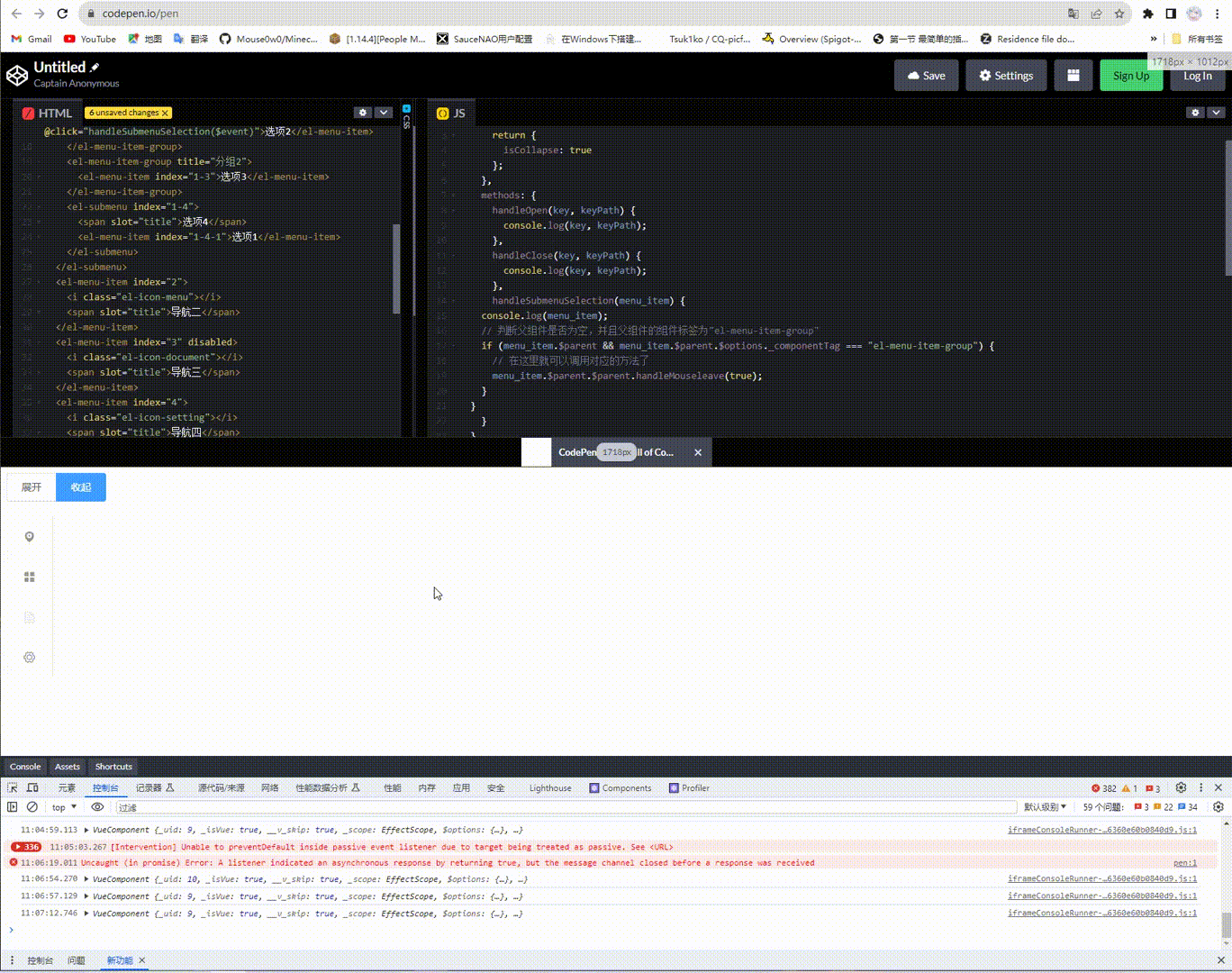Toggle the browser side panel icon

pyautogui.click(x=1171, y=14)
